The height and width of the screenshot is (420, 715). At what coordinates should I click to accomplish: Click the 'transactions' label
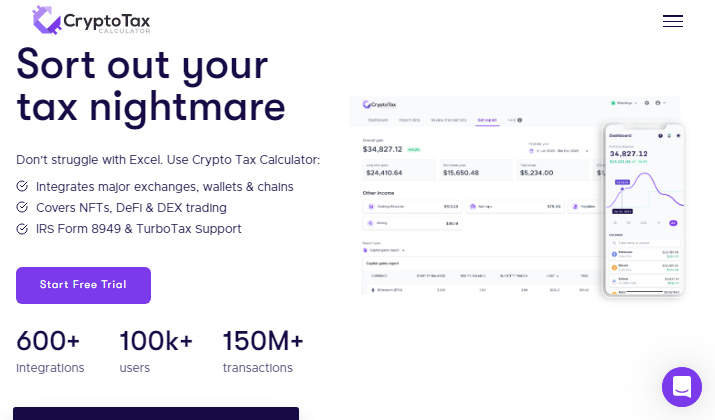pos(258,368)
